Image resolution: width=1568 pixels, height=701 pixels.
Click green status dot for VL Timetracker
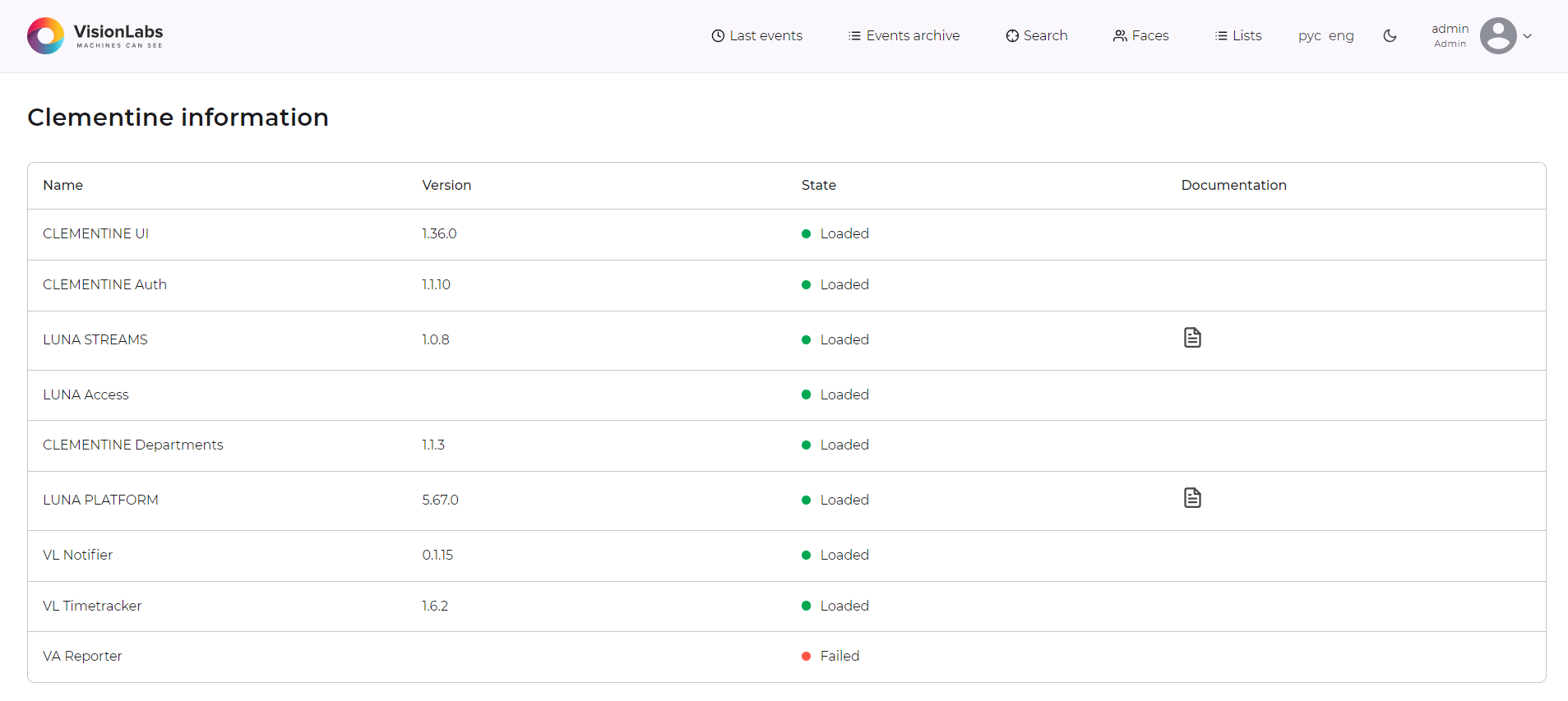tap(806, 606)
